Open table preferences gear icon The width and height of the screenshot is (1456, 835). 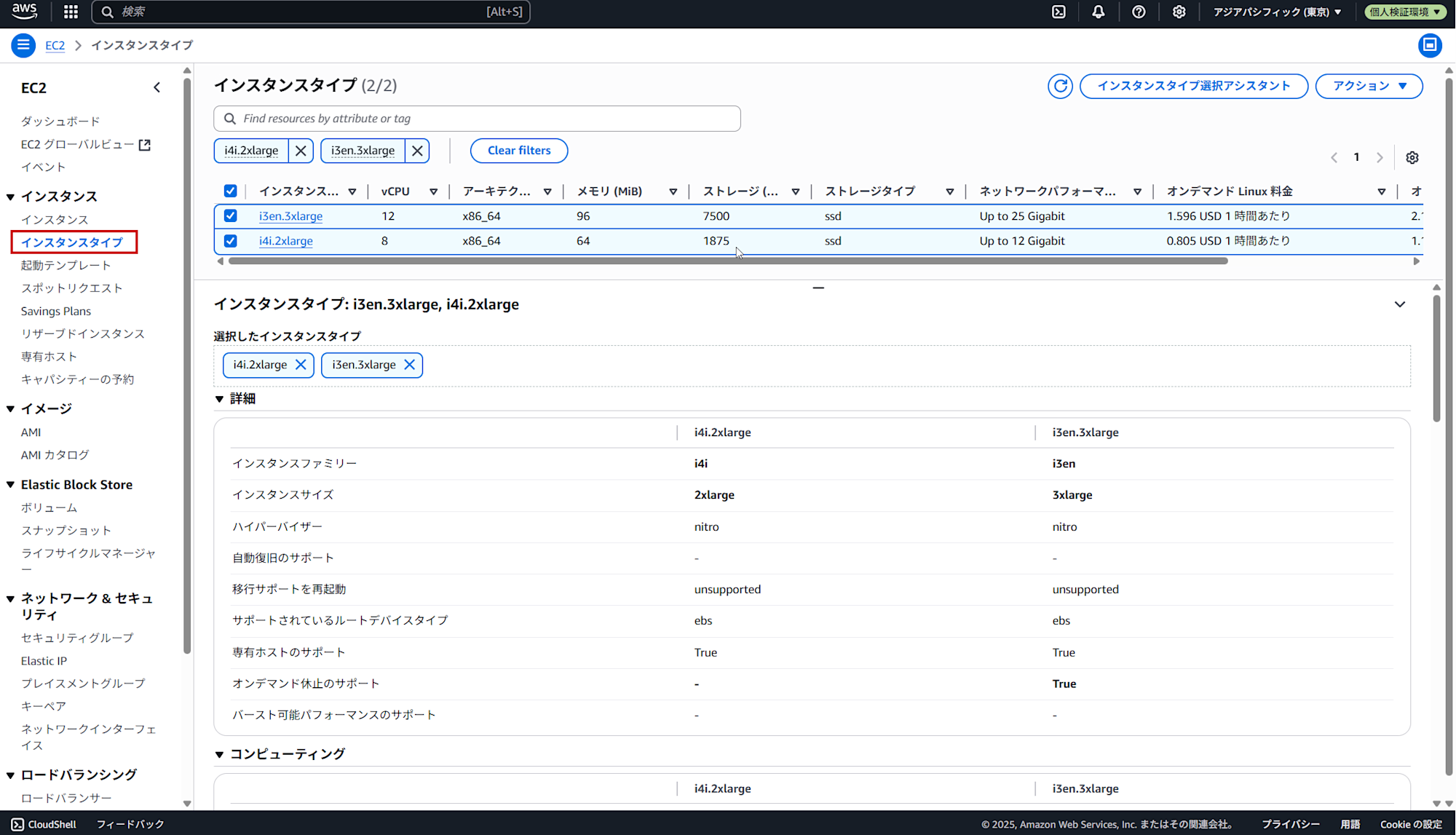pos(1412,157)
